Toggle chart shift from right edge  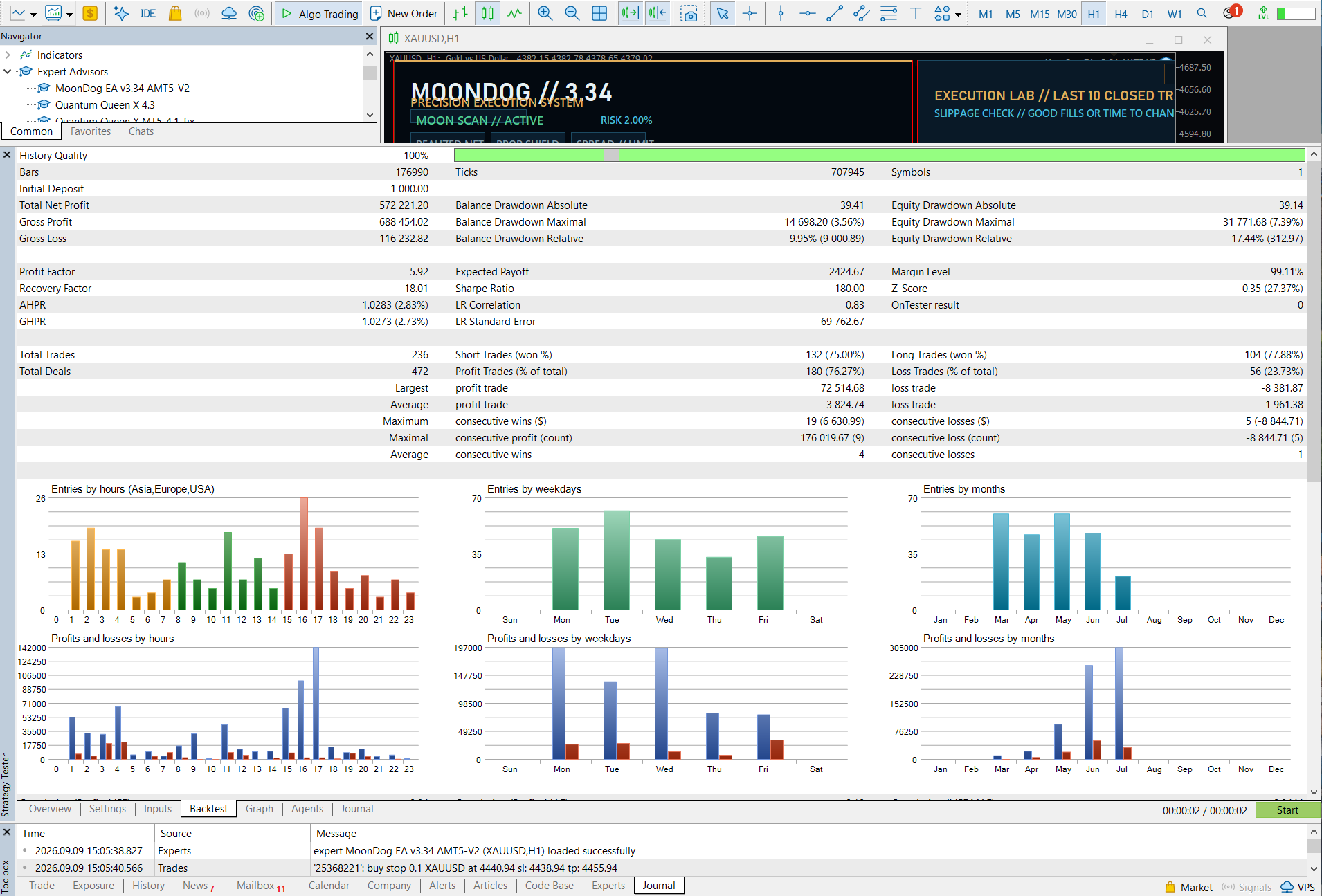[x=658, y=13]
